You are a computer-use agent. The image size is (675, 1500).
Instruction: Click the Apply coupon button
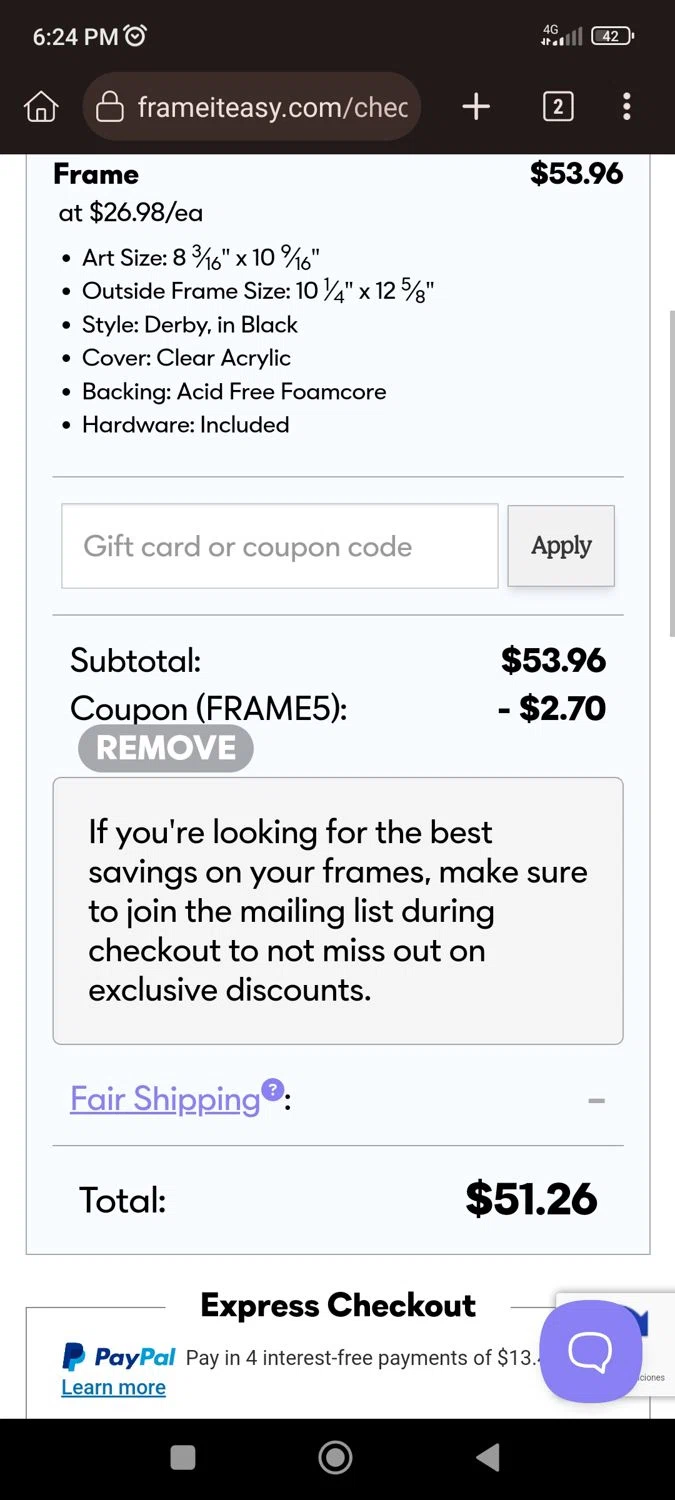click(x=561, y=546)
